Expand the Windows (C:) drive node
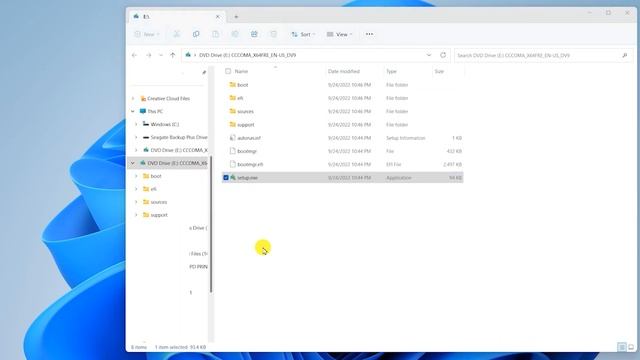The image size is (640, 360). (x=136, y=124)
